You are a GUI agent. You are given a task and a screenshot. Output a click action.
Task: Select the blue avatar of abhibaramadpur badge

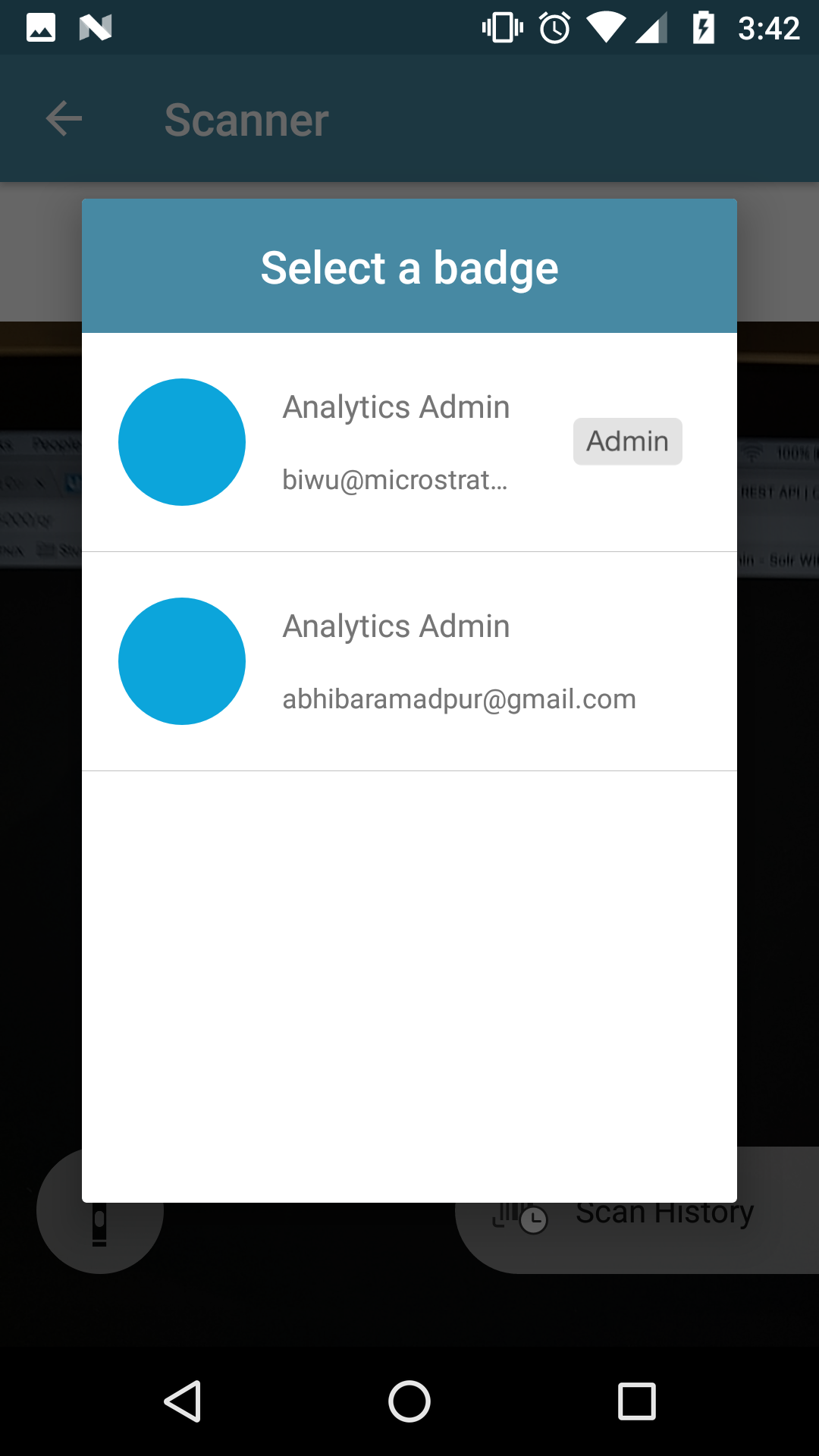pyautogui.click(x=182, y=661)
